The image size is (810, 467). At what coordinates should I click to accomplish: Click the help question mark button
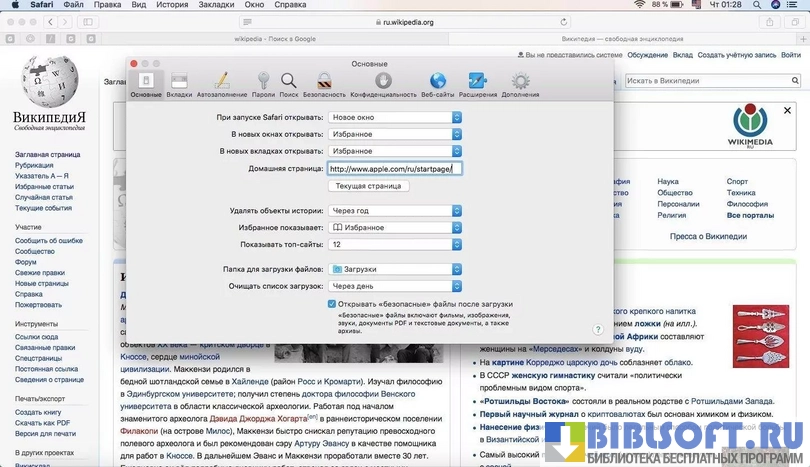point(597,328)
